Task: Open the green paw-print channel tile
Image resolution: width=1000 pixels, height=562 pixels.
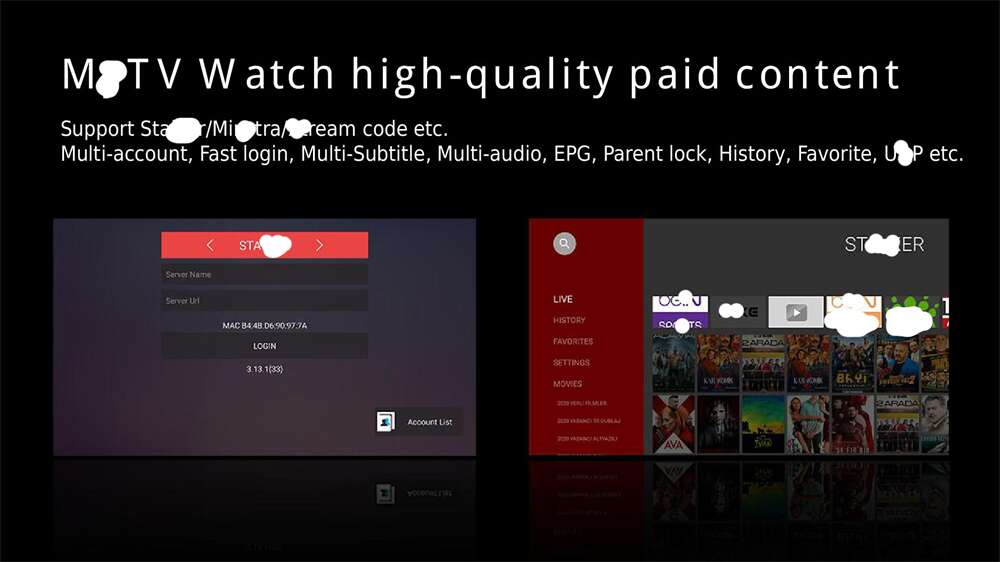Action: [913, 312]
